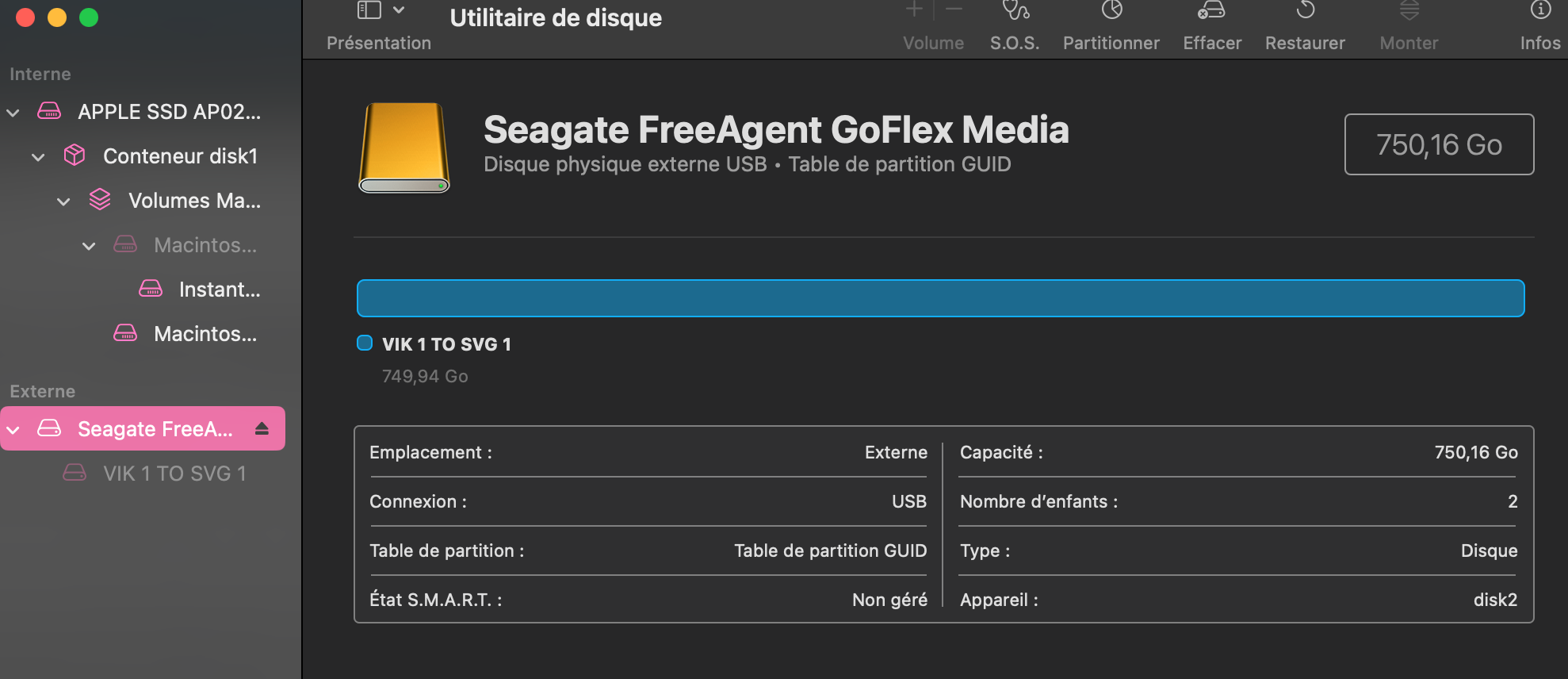Select the VIK 1 TO SVG 1 volume in sidebar
Viewport: 1568px width, 679px height.
[x=174, y=474]
